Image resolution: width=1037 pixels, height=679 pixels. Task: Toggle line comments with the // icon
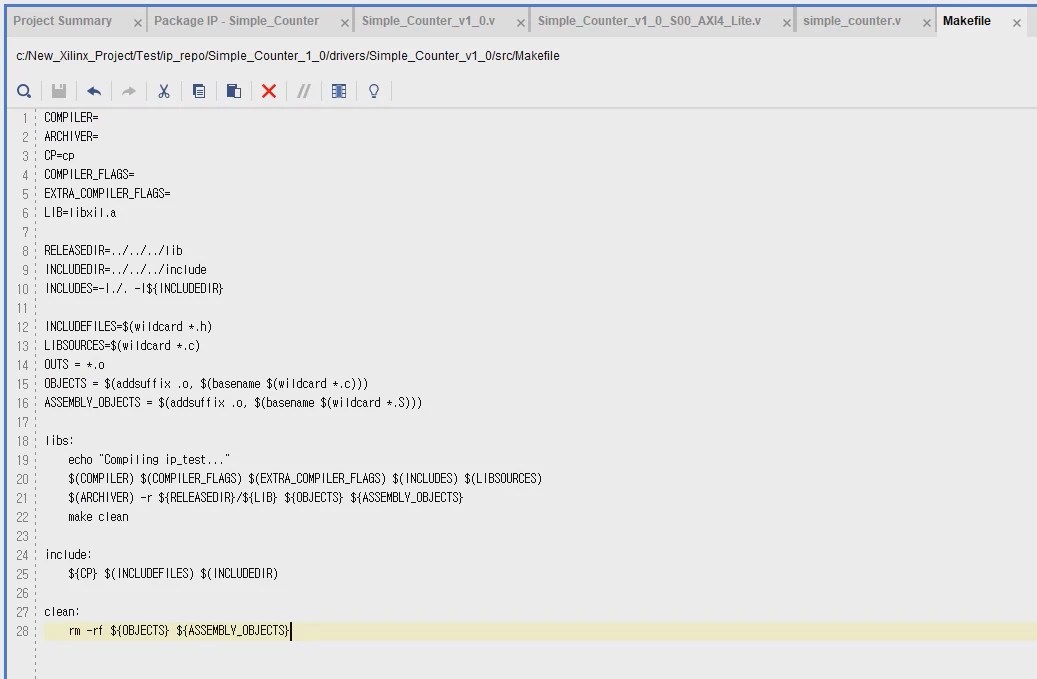pyautogui.click(x=304, y=91)
